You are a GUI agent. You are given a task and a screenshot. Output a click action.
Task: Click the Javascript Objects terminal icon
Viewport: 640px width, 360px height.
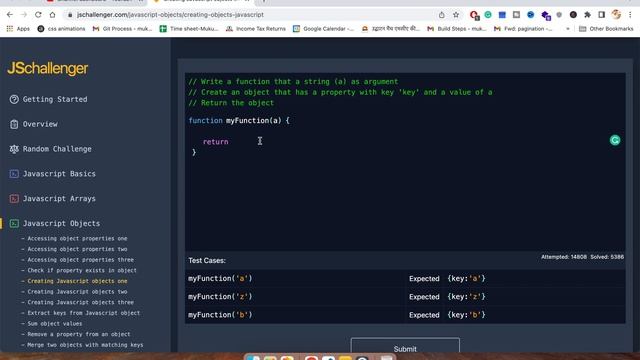click(x=14, y=224)
